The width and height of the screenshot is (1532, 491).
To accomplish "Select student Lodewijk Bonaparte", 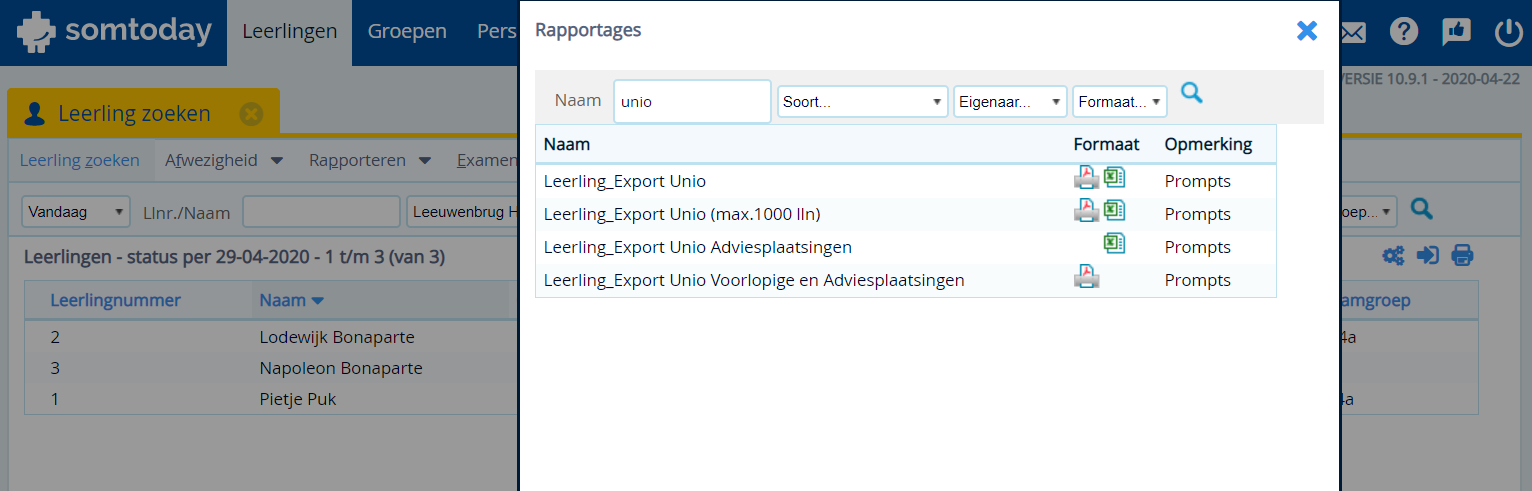I will [337, 337].
